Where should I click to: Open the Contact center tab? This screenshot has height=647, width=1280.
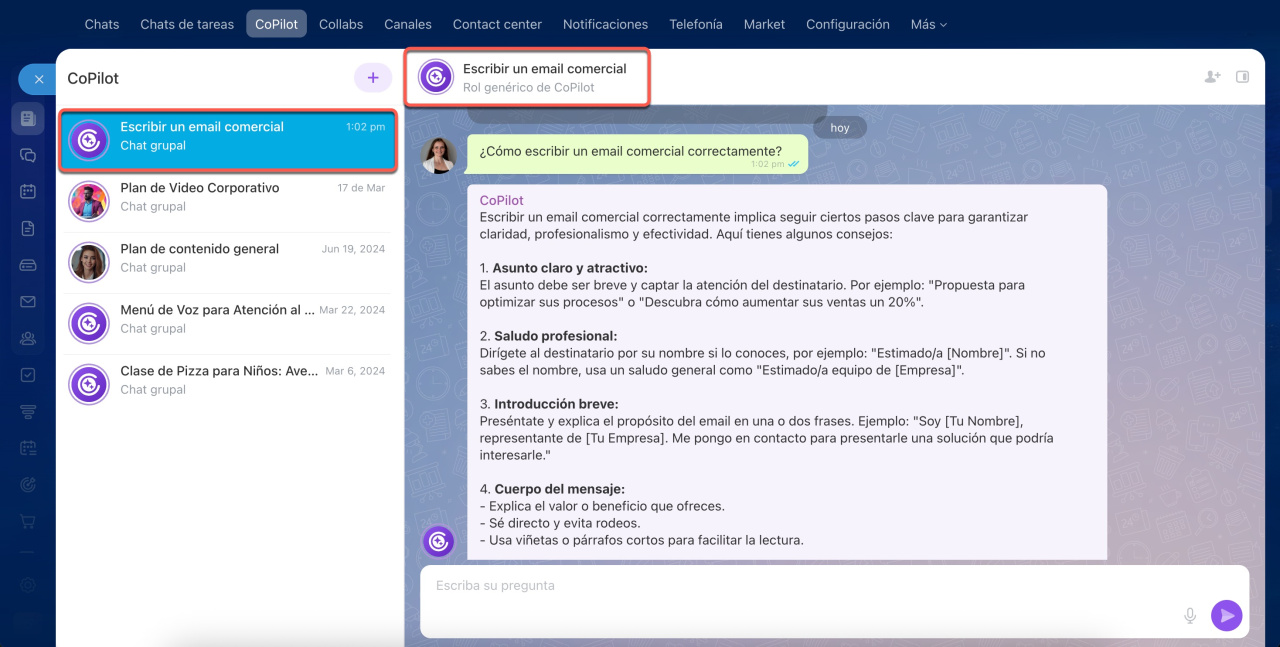(x=497, y=24)
